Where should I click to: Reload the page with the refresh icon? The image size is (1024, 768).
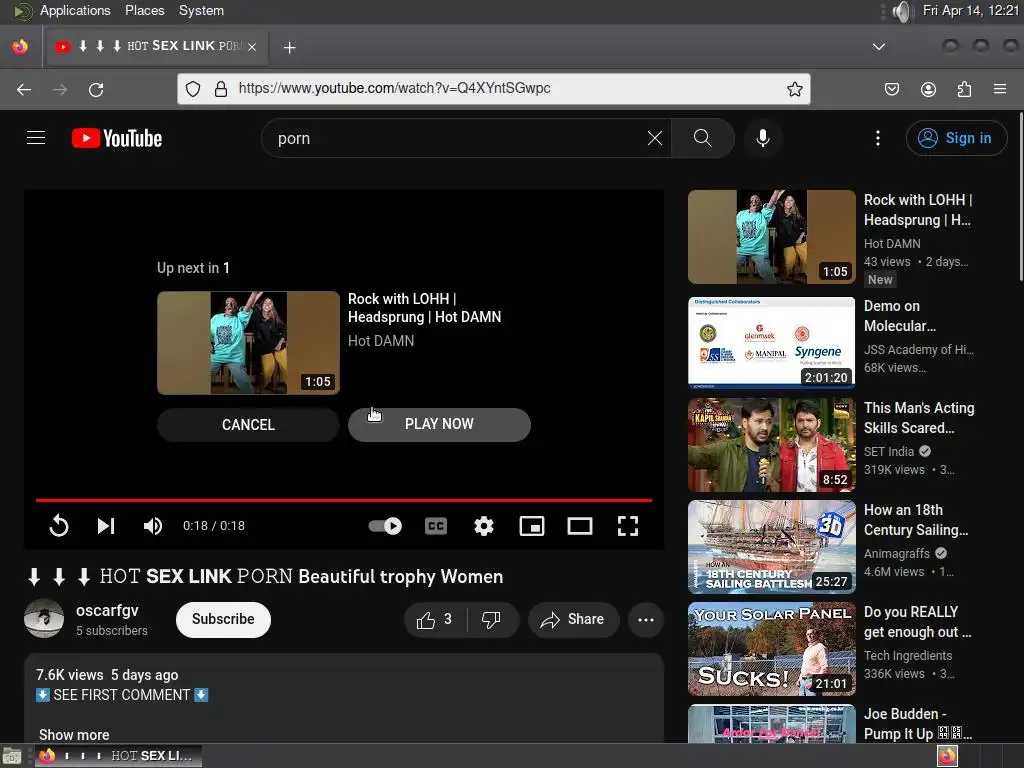point(96,89)
